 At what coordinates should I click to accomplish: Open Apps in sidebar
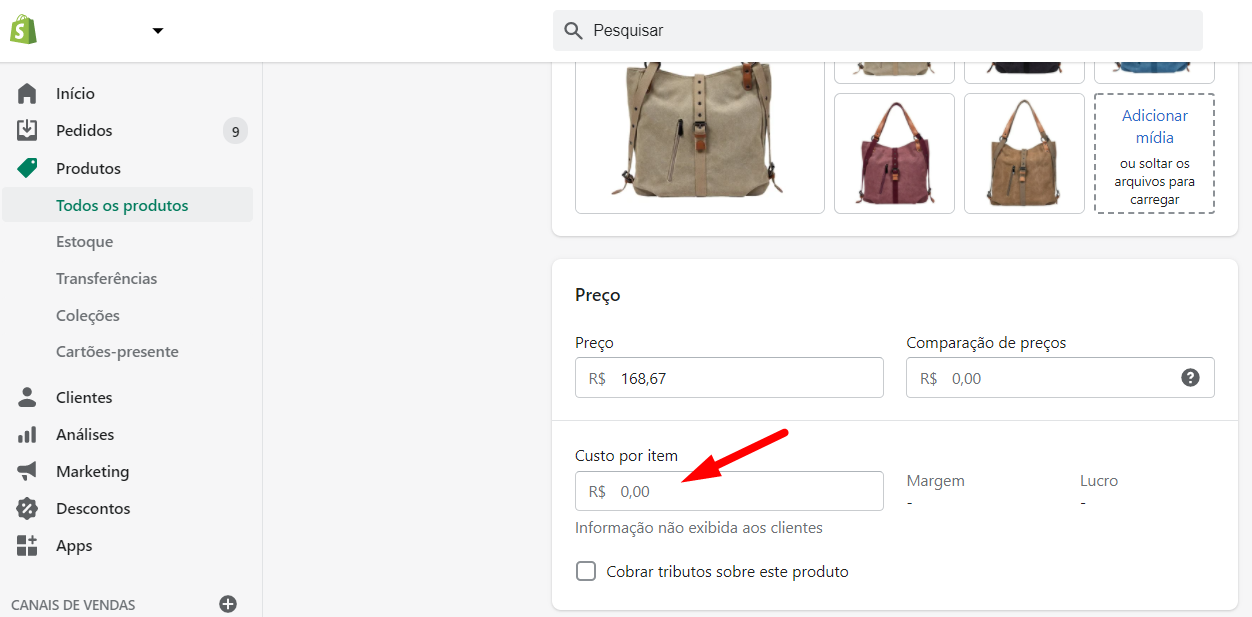(74, 546)
